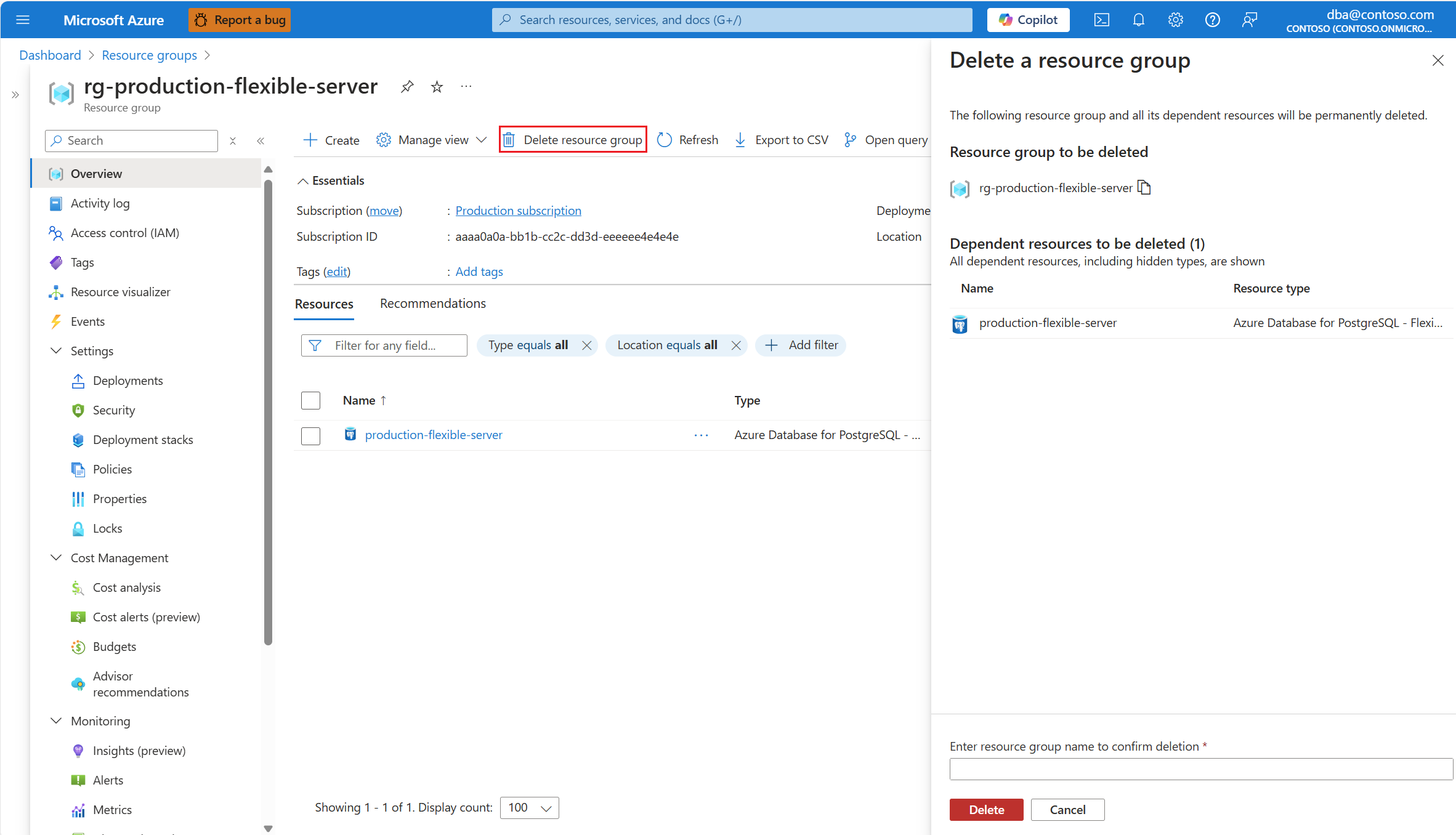Open Events in the sidebar
1456x835 pixels.
point(87,321)
